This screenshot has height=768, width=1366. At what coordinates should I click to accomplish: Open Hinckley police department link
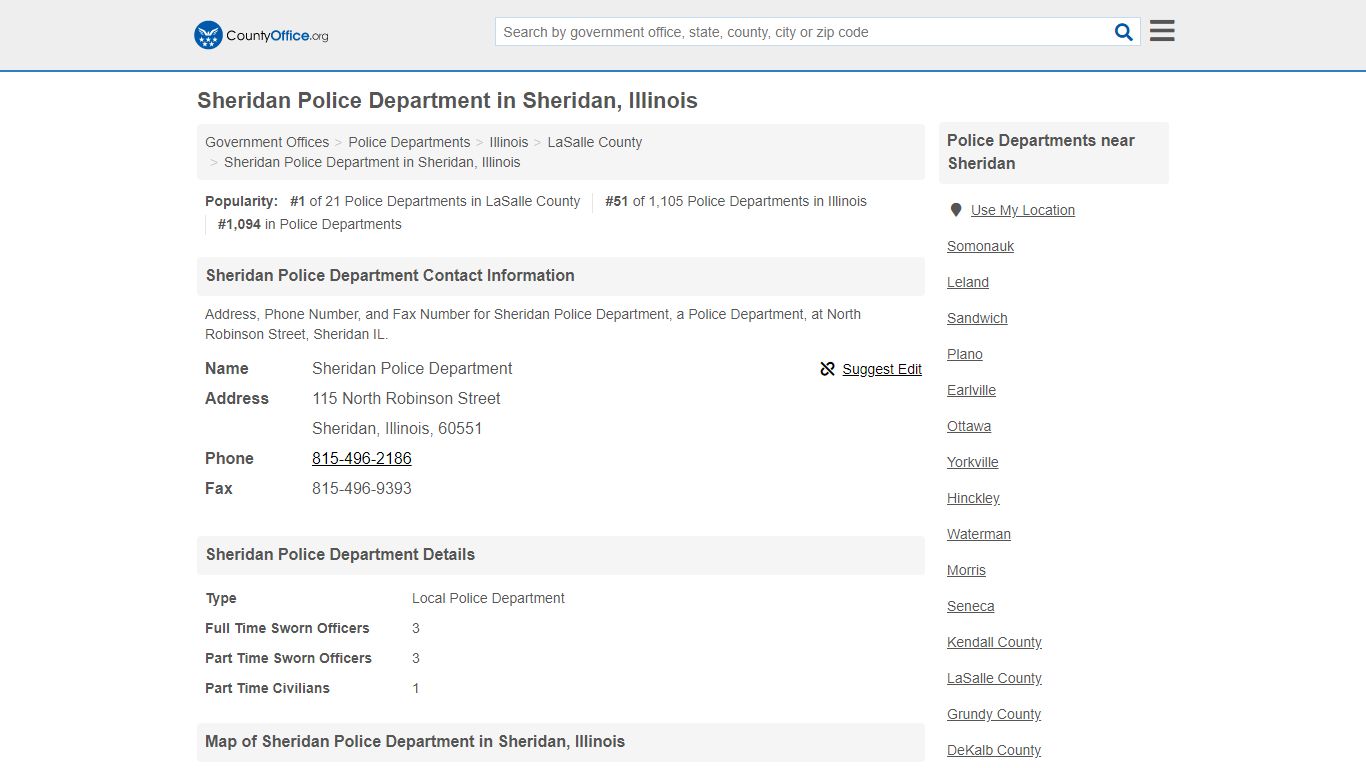[x=974, y=498]
